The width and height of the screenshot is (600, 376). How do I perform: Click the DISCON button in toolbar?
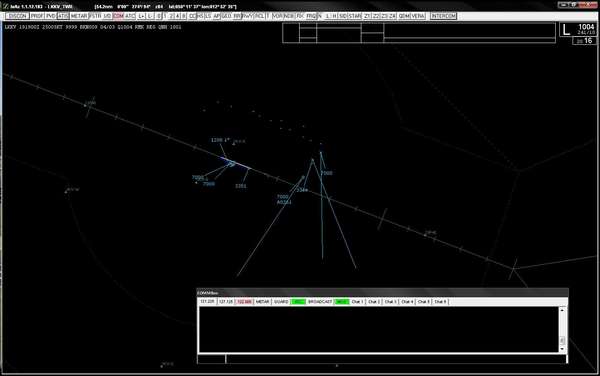18,16
